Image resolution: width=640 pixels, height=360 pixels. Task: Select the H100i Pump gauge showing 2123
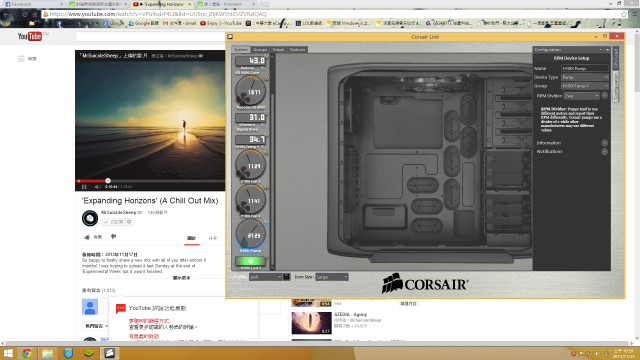(250, 234)
